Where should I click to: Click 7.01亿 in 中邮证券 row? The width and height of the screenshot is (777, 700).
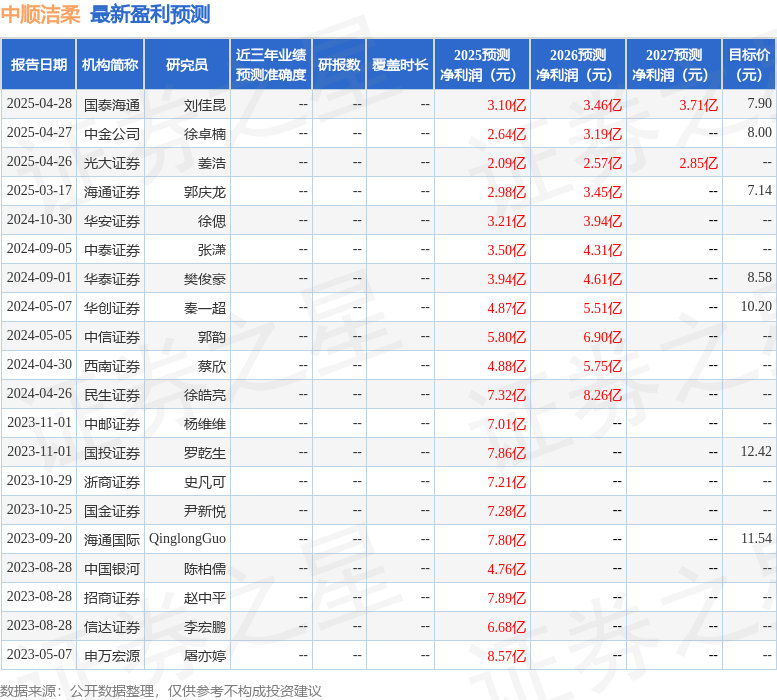point(506,424)
